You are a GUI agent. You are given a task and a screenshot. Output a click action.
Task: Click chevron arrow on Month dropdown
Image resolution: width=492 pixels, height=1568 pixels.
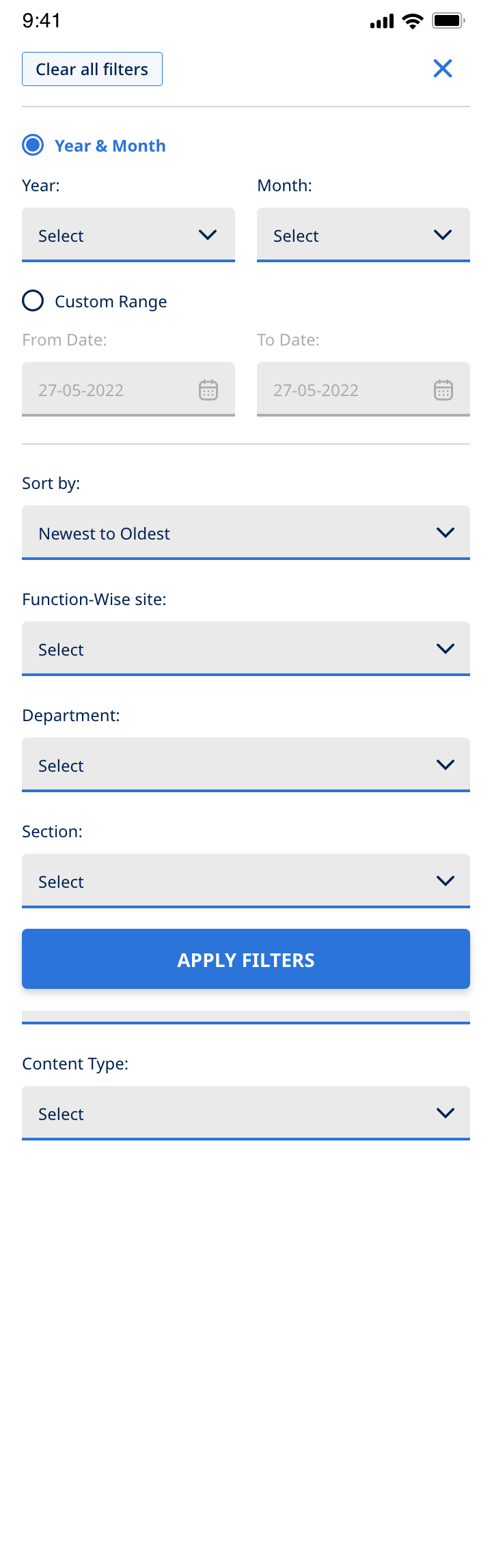point(443,235)
